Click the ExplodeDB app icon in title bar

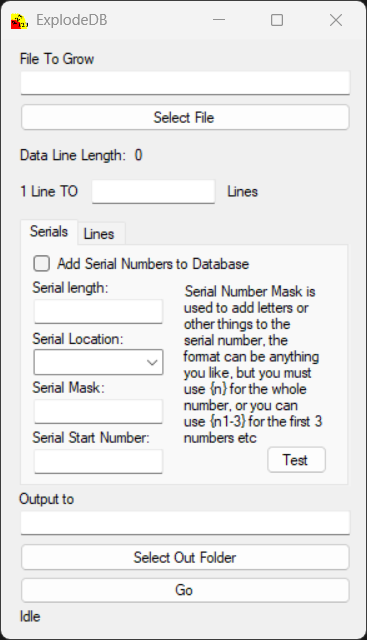(x=19, y=21)
